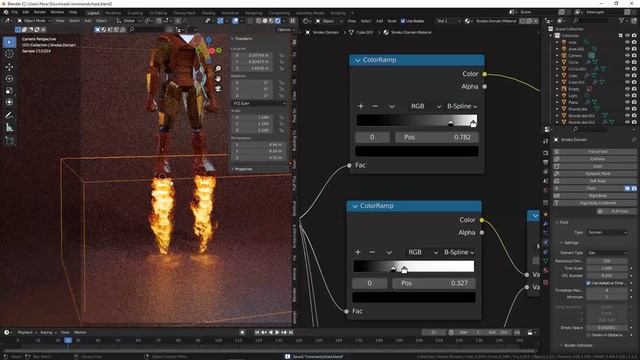Switch viewport to wireframe shading

pyautogui.click(x=259, y=21)
